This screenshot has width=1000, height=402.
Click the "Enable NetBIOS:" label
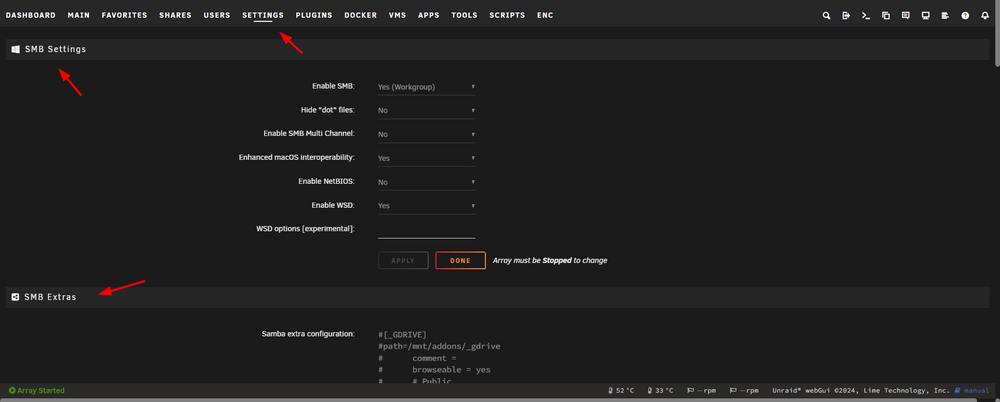click(x=326, y=181)
